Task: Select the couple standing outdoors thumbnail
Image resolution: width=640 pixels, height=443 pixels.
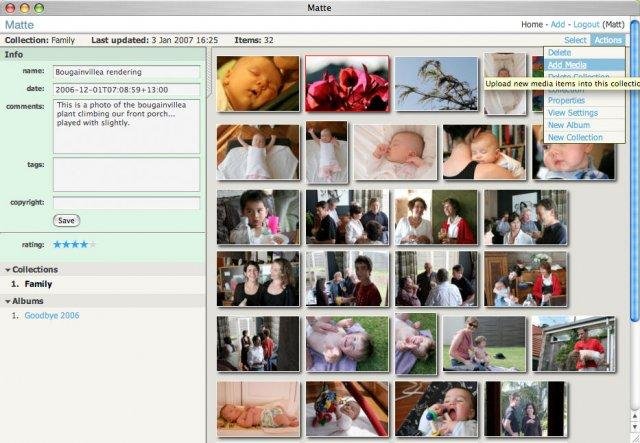Action: 525,409
